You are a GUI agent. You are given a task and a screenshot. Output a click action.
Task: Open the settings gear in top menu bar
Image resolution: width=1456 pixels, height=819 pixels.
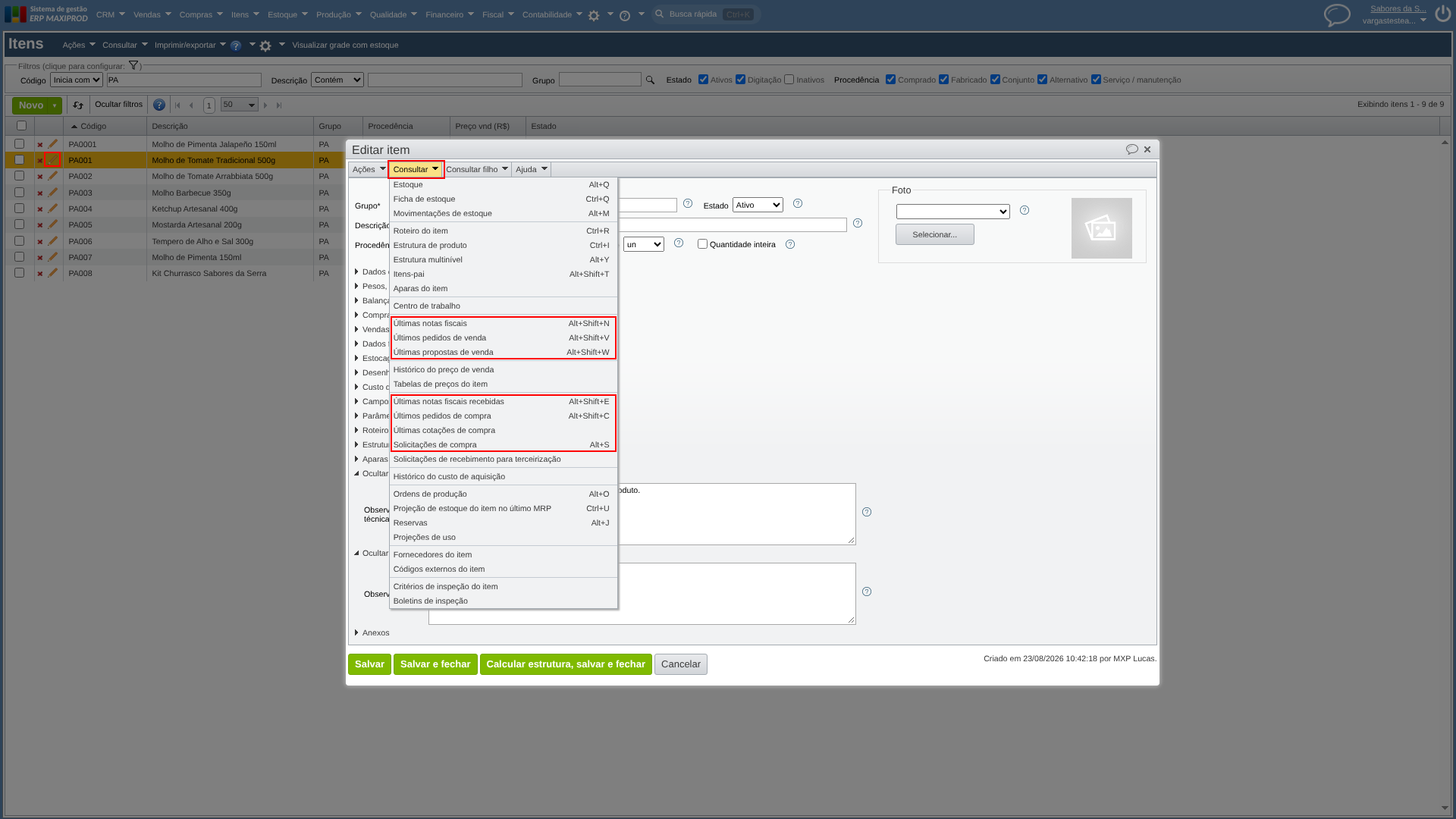pyautogui.click(x=594, y=15)
